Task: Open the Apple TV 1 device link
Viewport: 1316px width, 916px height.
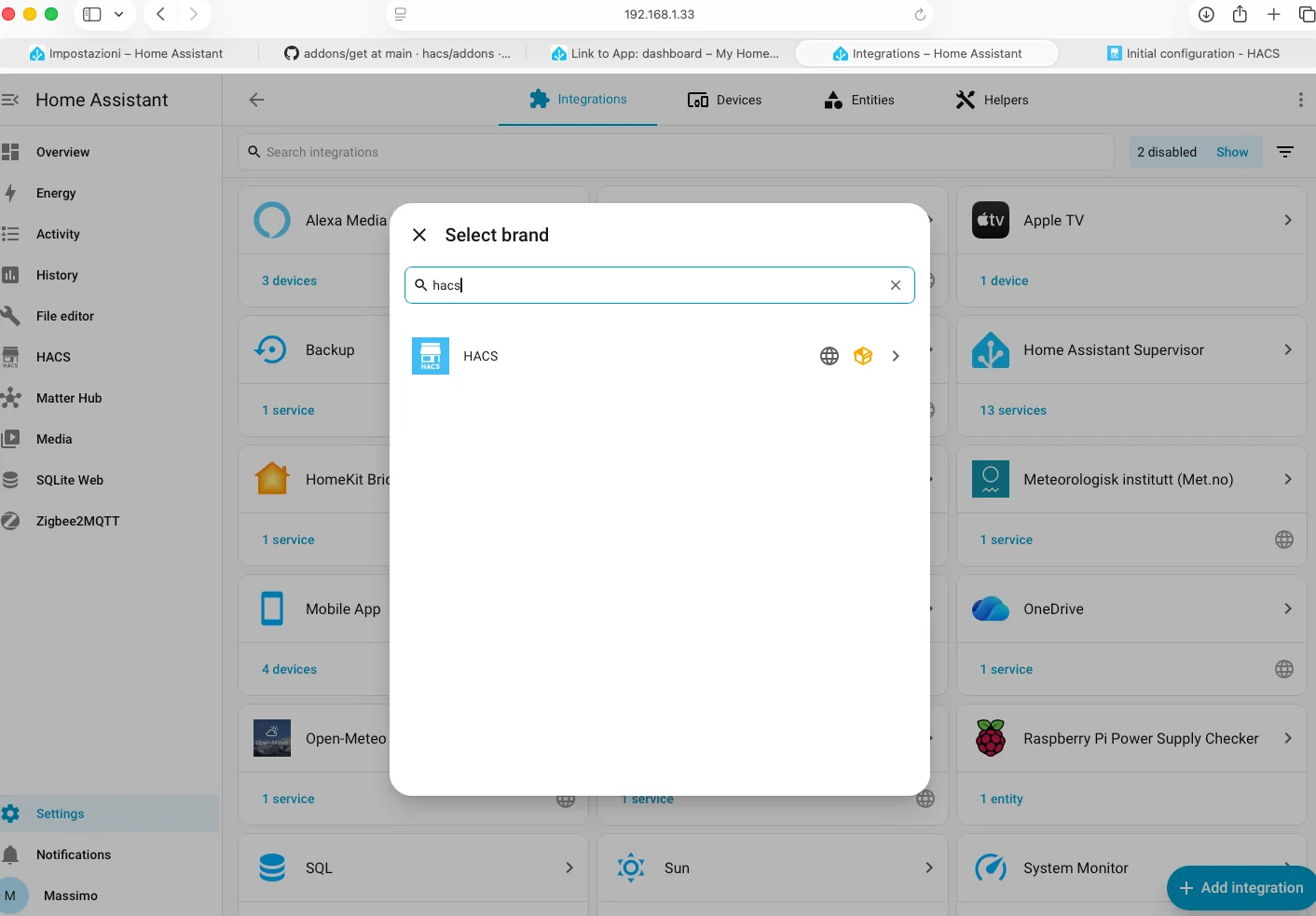Action: (x=1004, y=280)
